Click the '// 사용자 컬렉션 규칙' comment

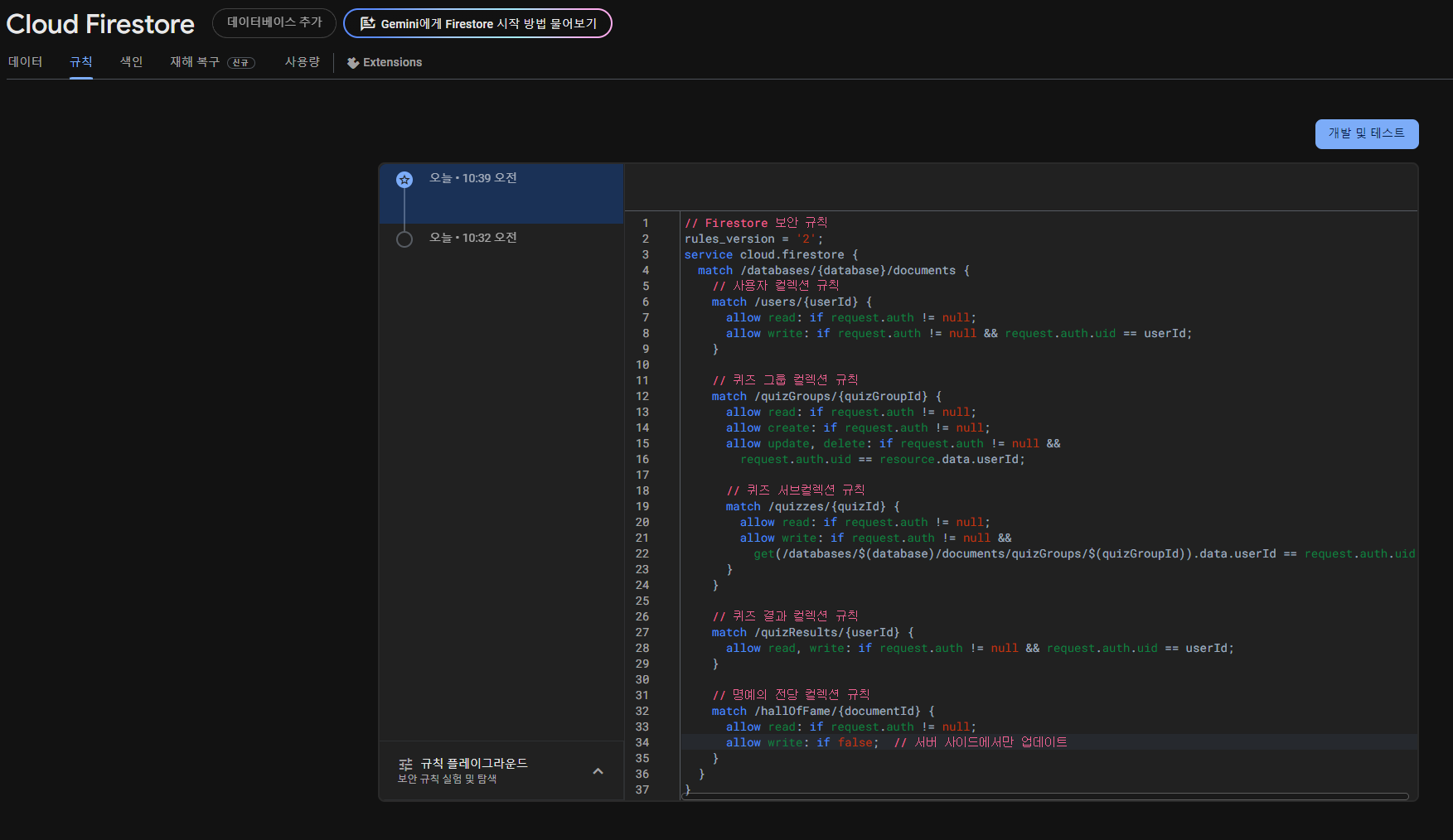click(x=776, y=287)
